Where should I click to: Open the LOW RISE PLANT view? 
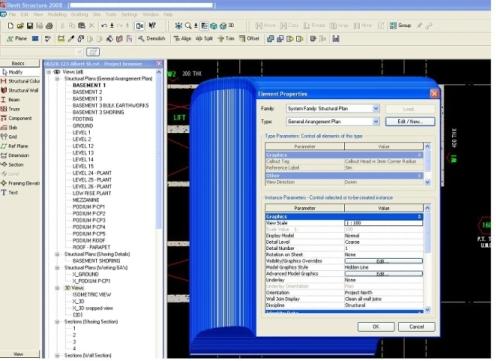pyautogui.click(x=92, y=193)
